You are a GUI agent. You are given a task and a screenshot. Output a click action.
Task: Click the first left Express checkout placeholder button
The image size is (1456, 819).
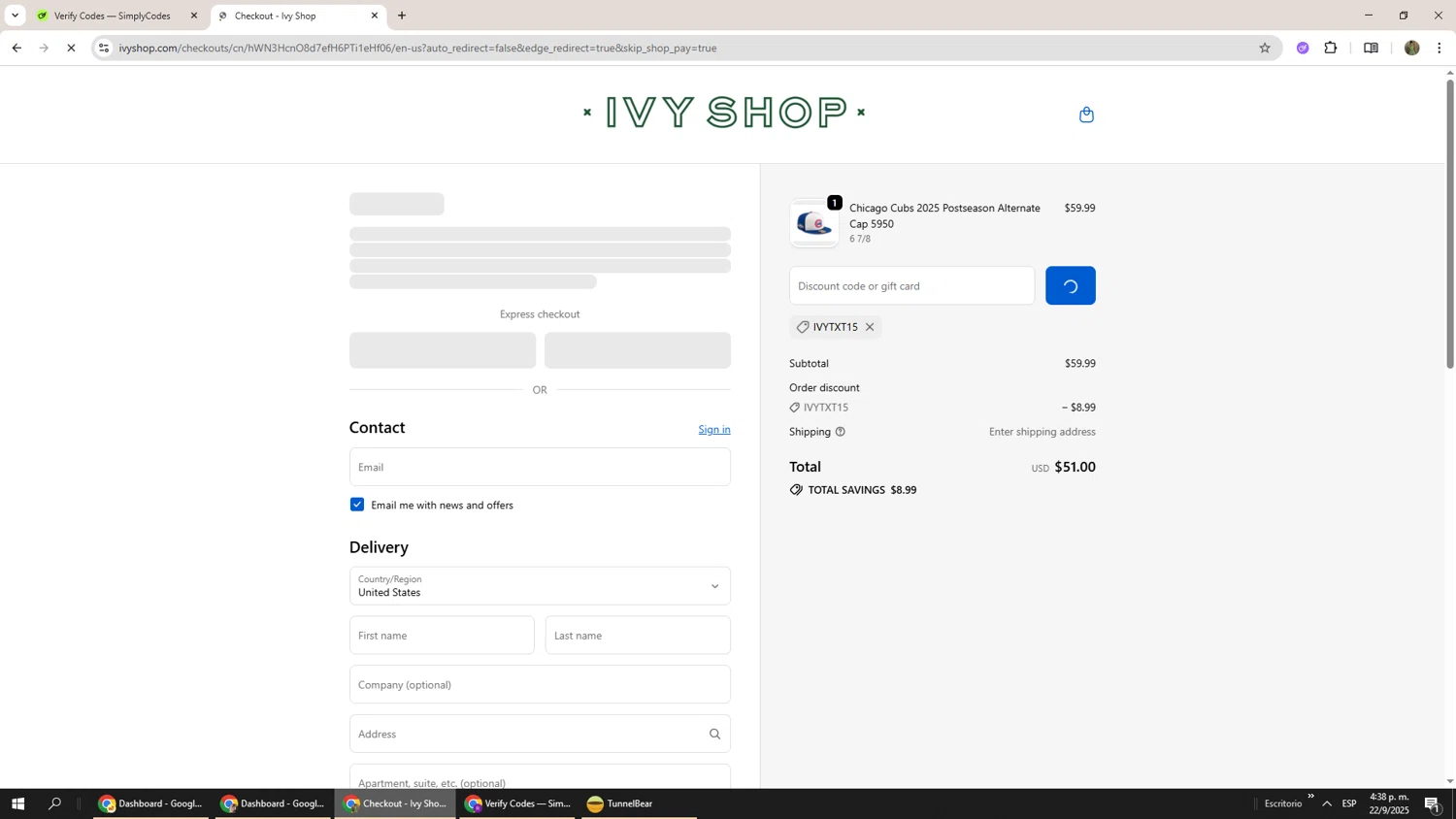443,350
